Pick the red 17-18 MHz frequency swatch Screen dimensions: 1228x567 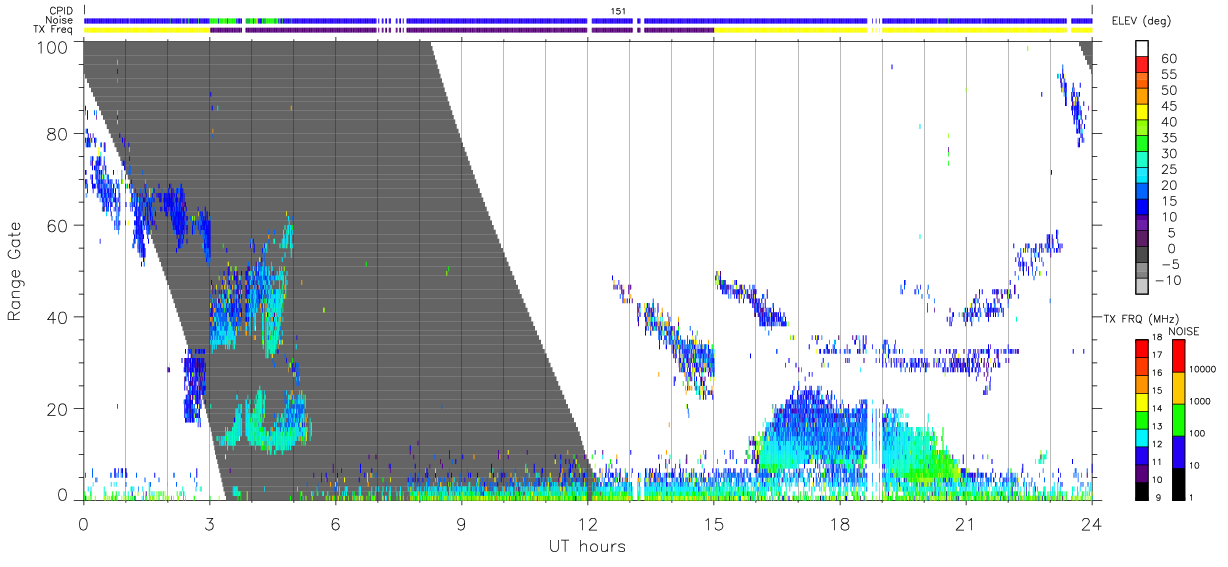1142,348
